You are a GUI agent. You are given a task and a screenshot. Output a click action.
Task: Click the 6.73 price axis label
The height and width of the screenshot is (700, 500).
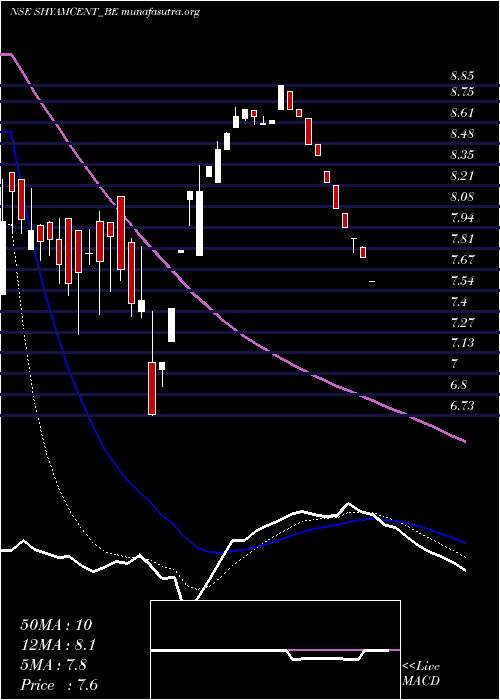(462, 406)
